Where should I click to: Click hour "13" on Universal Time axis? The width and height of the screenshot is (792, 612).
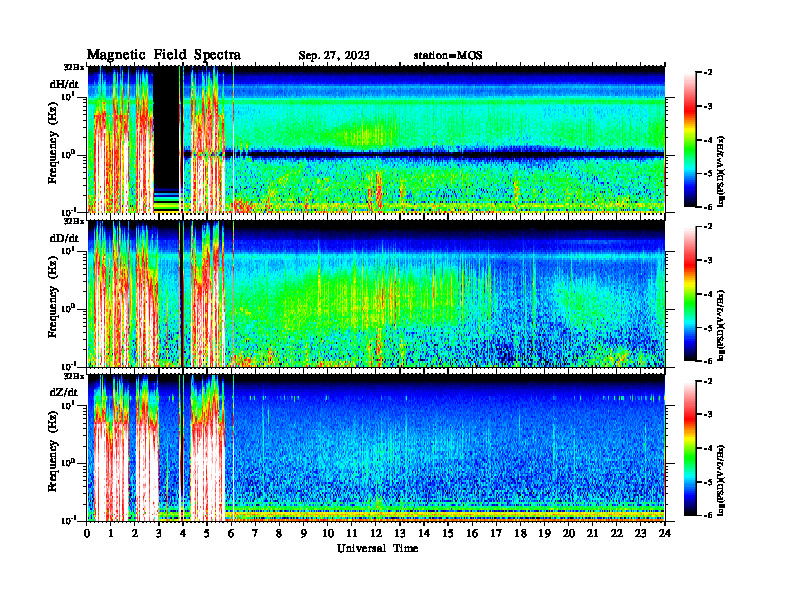(400, 534)
